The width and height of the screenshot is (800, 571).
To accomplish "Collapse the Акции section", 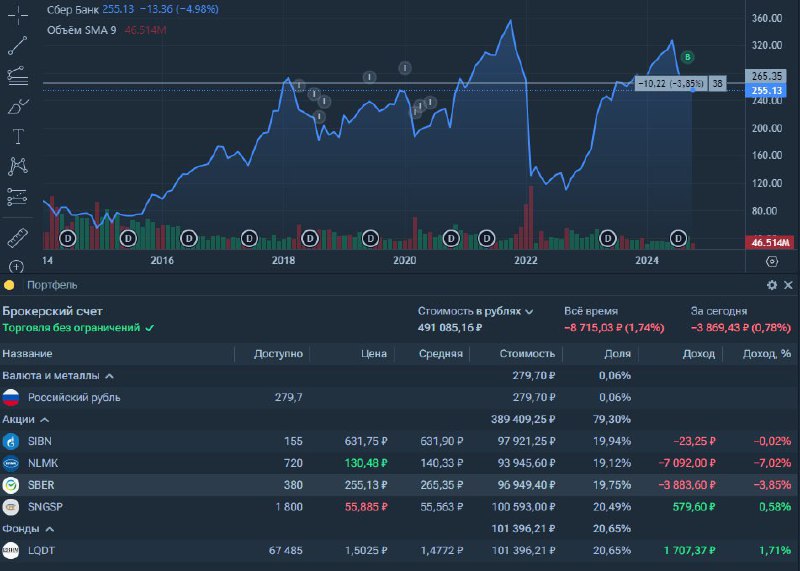I will (44, 420).
